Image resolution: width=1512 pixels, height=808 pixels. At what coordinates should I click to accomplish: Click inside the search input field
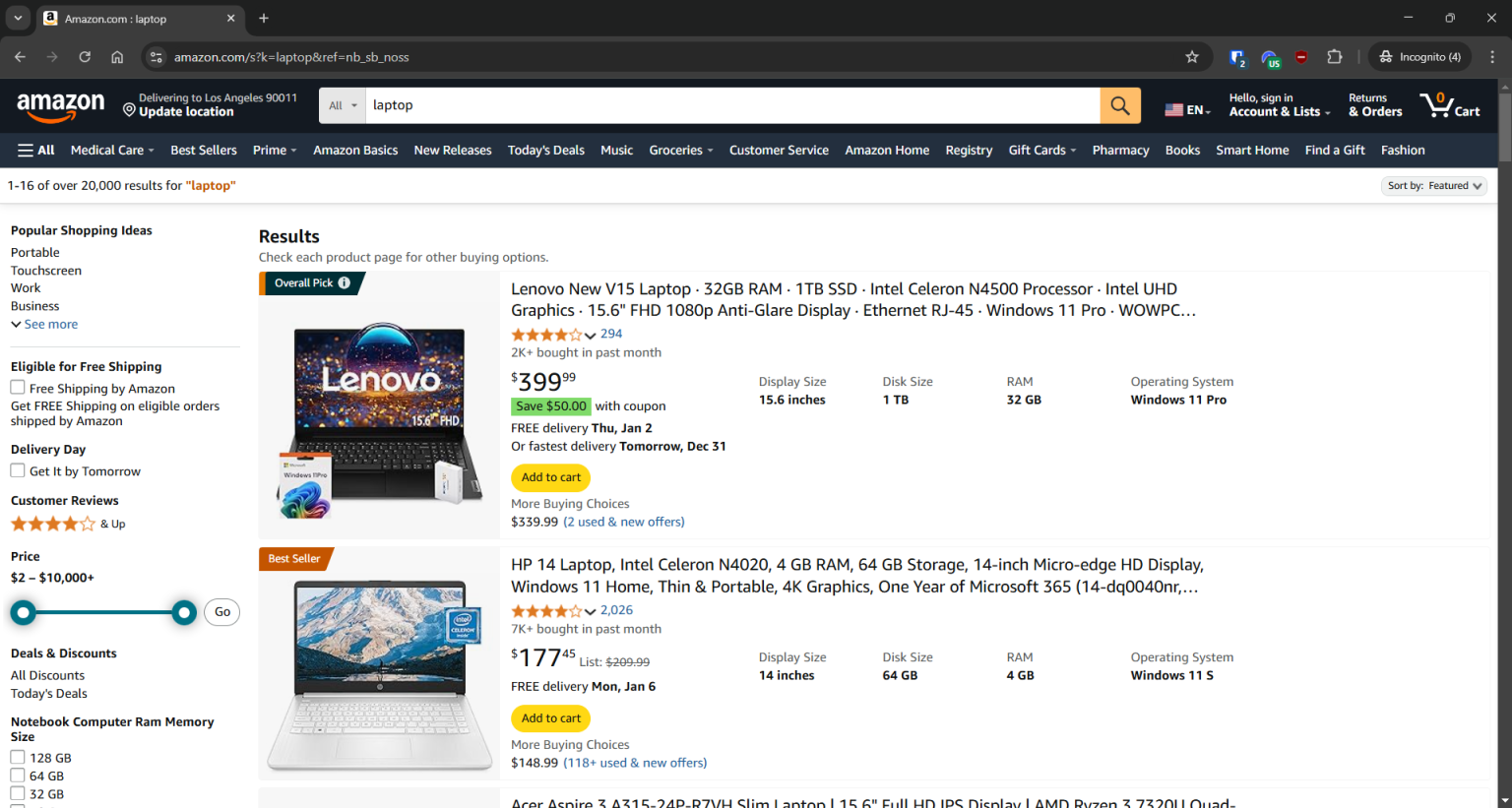click(x=689, y=104)
